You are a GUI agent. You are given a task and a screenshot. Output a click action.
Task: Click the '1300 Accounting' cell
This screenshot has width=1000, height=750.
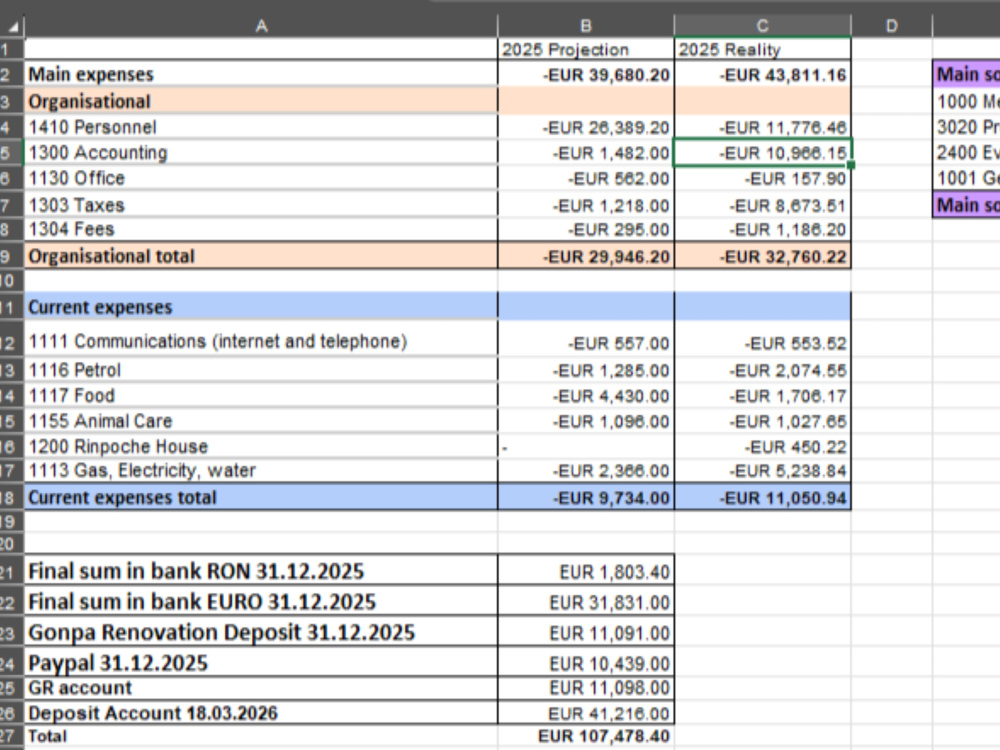(x=261, y=152)
